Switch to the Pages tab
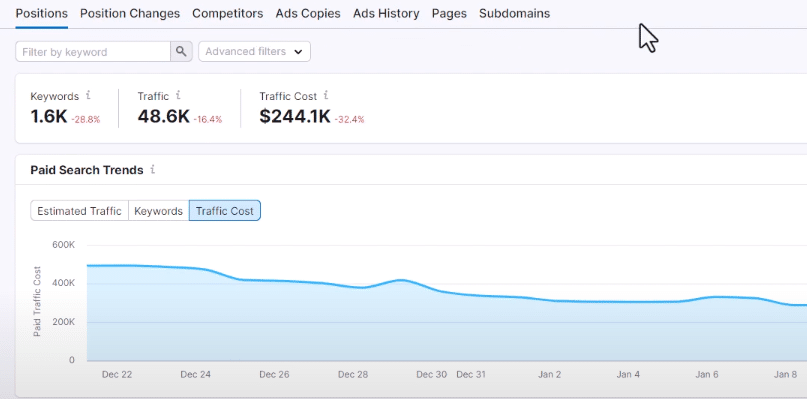Viewport: 807px width, 399px height. (449, 13)
